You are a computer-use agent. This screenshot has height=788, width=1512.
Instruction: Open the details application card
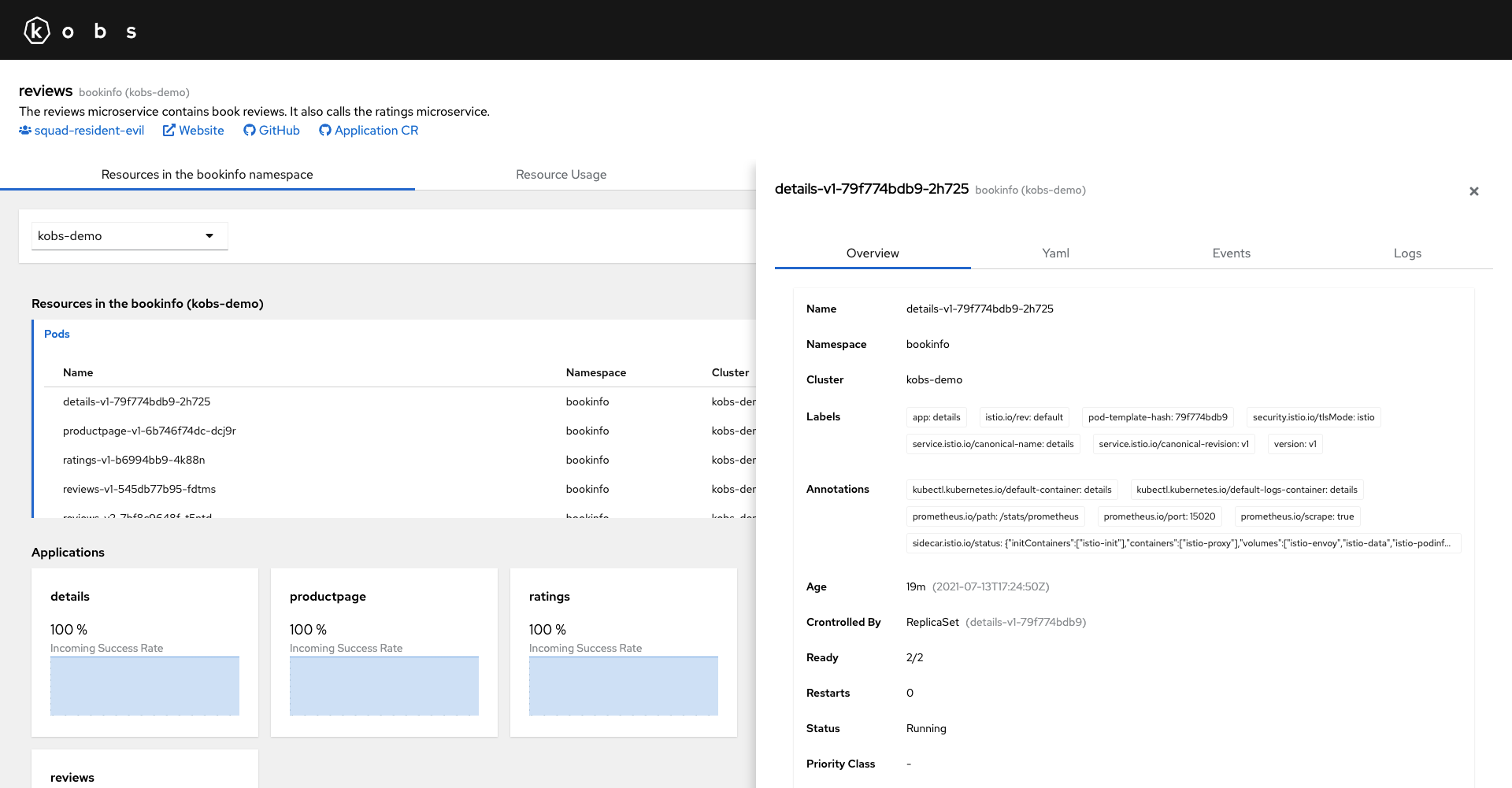point(145,653)
